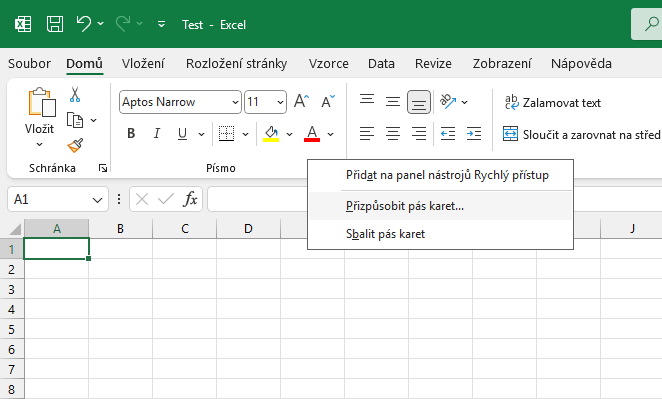The height and width of the screenshot is (399, 662).
Task: Expand the Vložit paste options arrow
Action: [39, 144]
